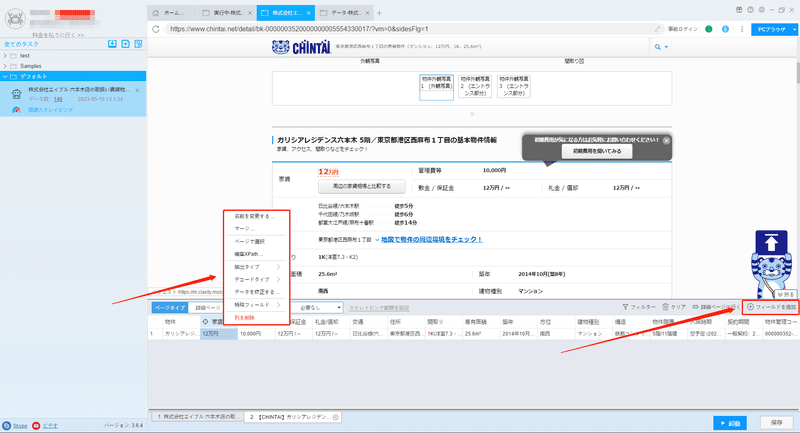The width and height of the screenshot is (800, 433).
Task: Click the 12万円 cell in data table
Action: 219,334
